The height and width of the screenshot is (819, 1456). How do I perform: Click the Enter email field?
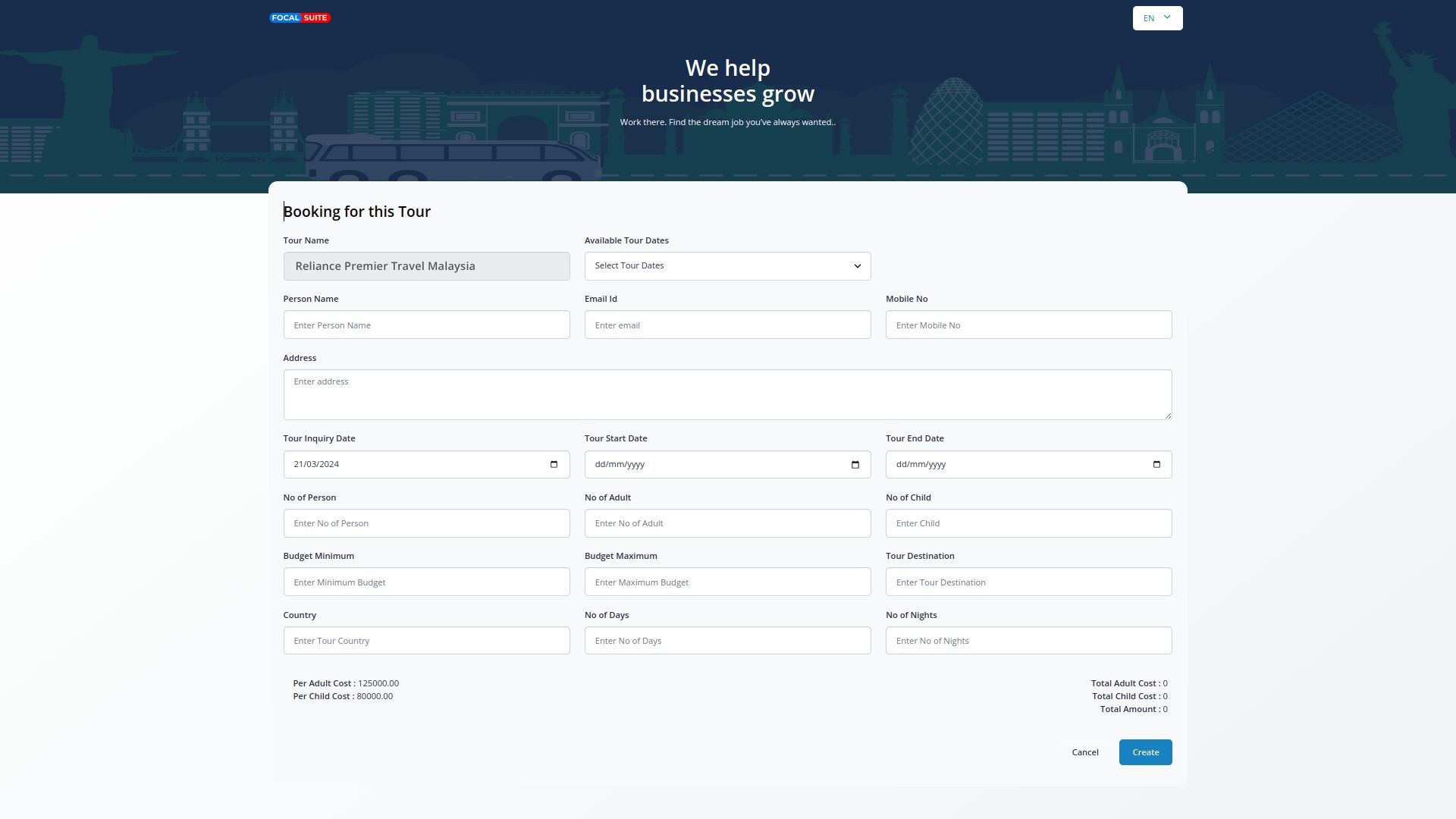click(726, 325)
